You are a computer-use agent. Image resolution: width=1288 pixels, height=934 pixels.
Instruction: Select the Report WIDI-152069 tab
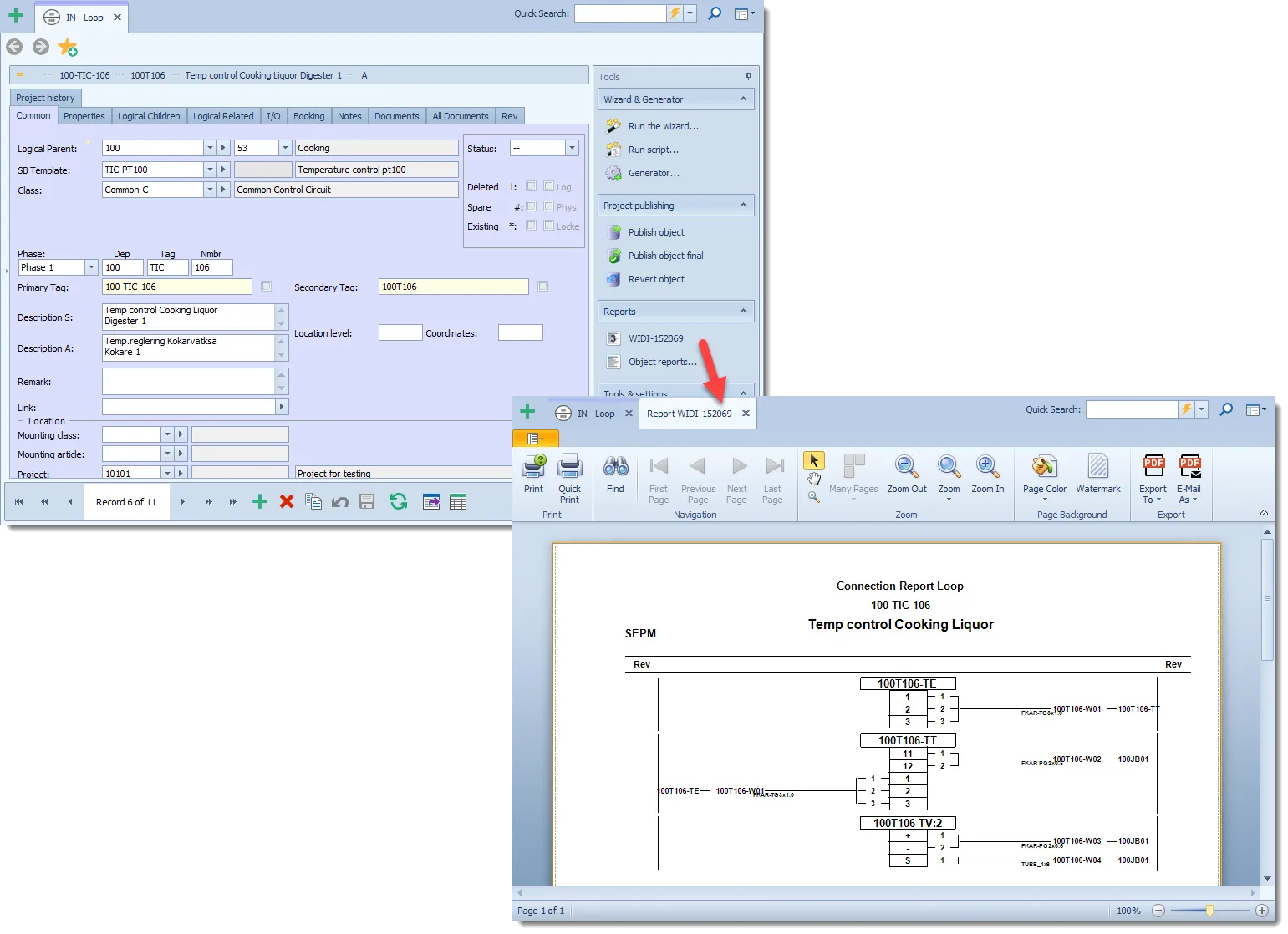(x=689, y=414)
